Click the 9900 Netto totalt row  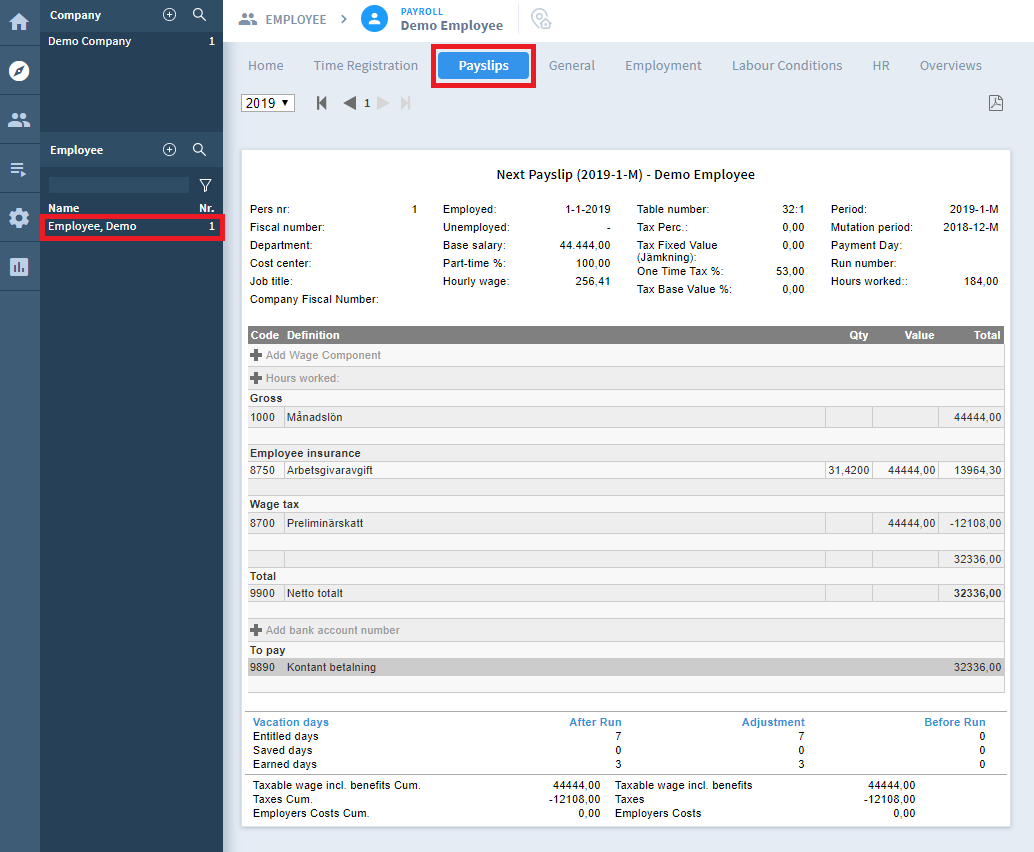point(626,593)
